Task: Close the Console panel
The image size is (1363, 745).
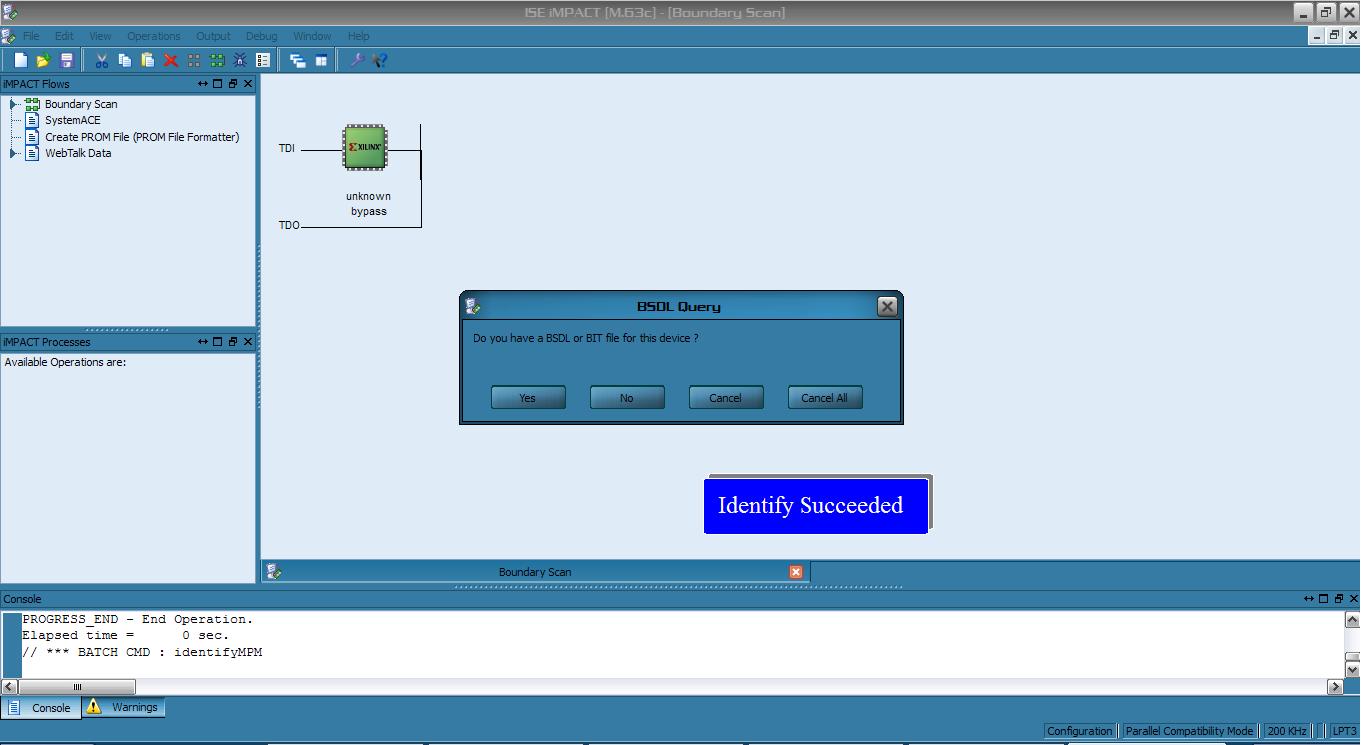Action: point(1353,599)
